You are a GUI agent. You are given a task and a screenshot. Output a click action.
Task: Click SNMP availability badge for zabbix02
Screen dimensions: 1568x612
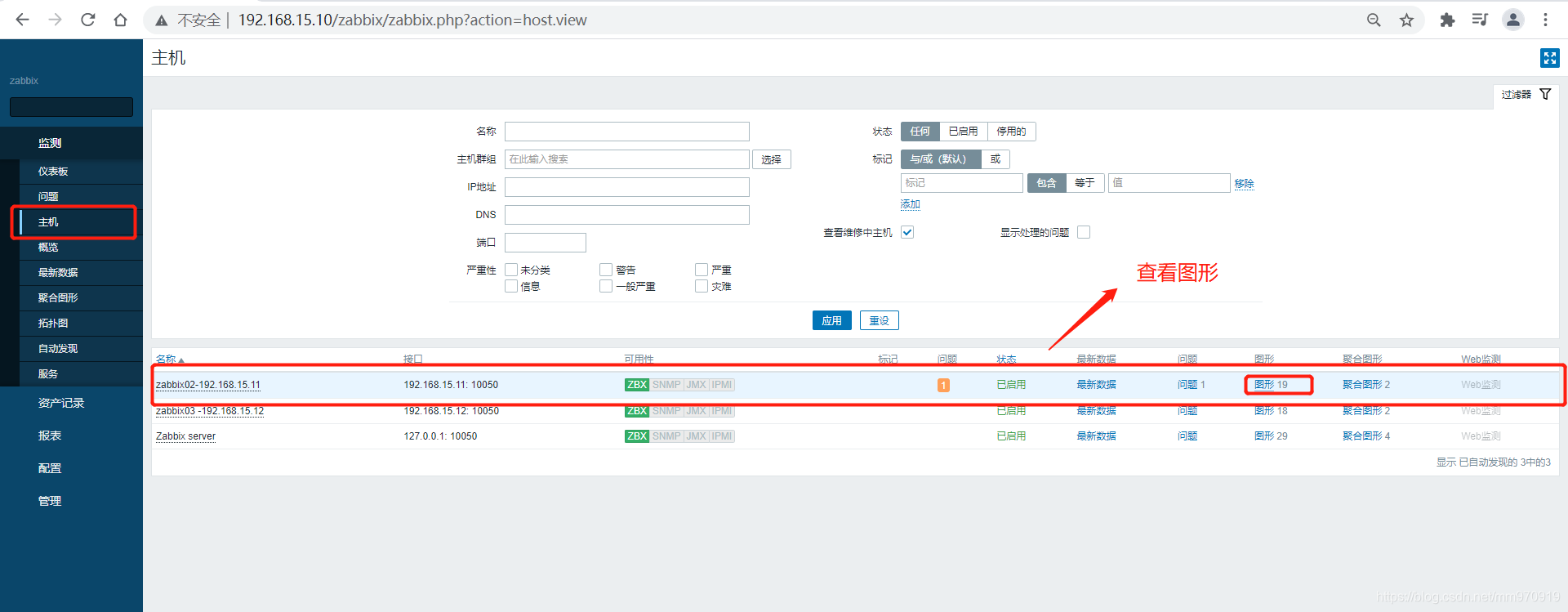666,385
